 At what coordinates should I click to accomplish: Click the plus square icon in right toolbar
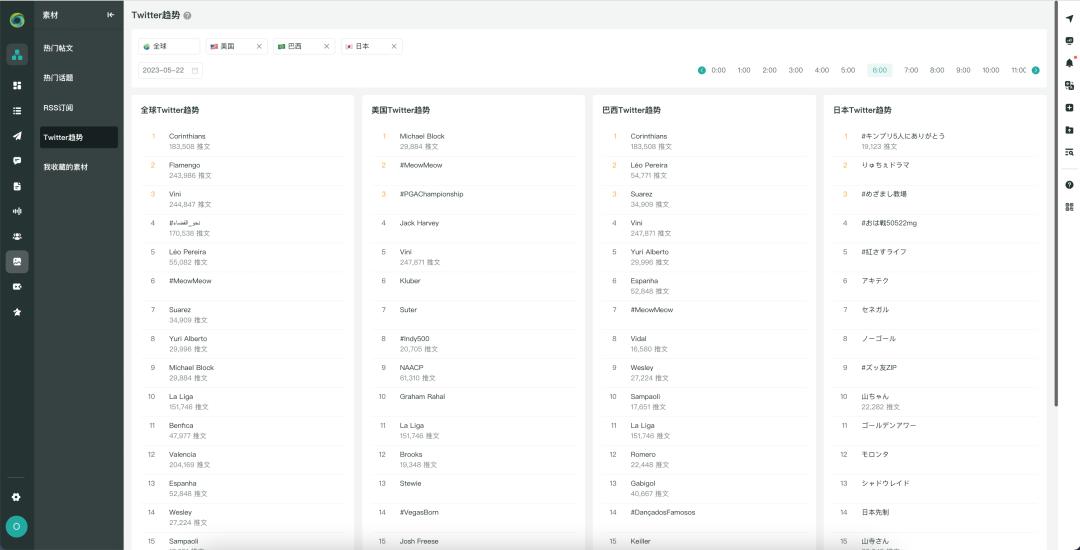coord(1069,107)
